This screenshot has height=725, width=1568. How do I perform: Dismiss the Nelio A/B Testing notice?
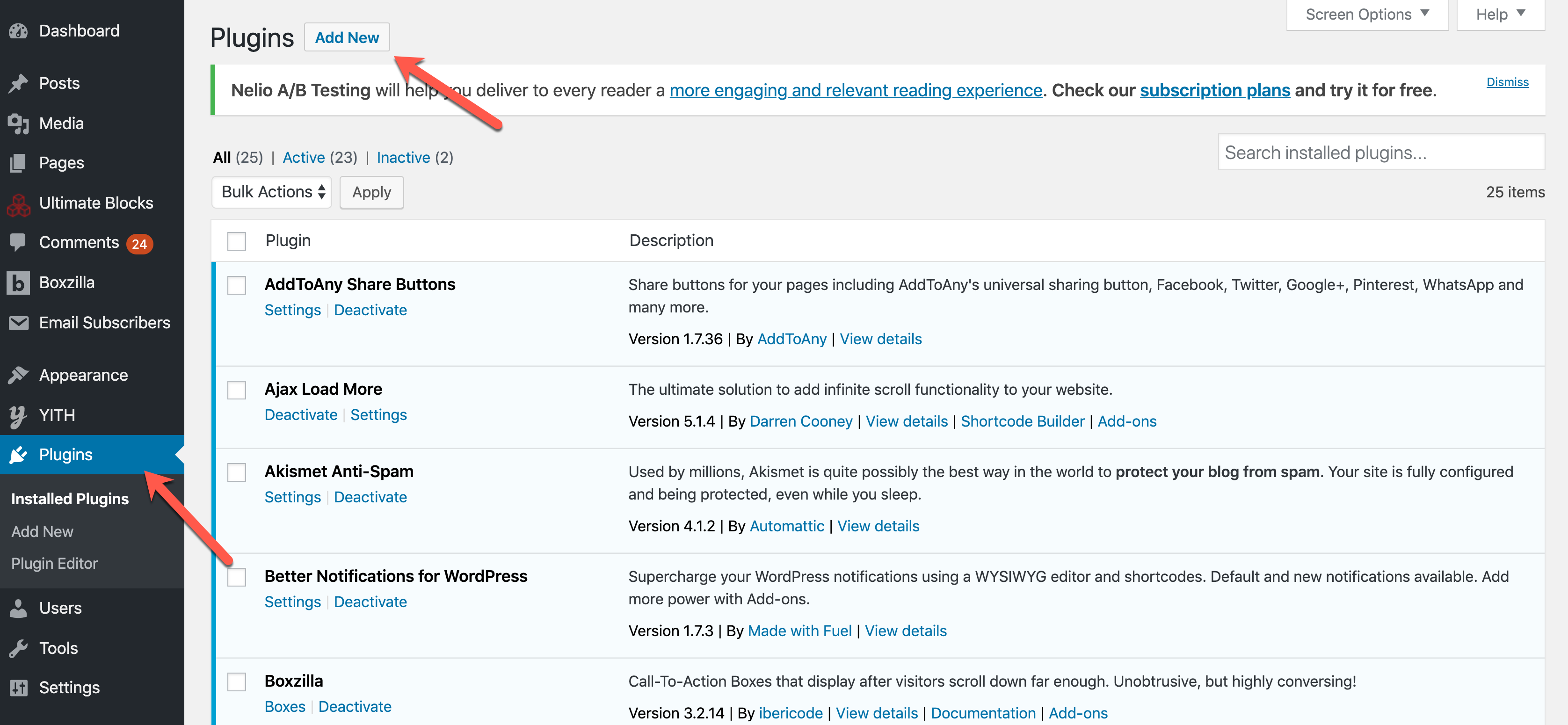pyautogui.click(x=1507, y=82)
